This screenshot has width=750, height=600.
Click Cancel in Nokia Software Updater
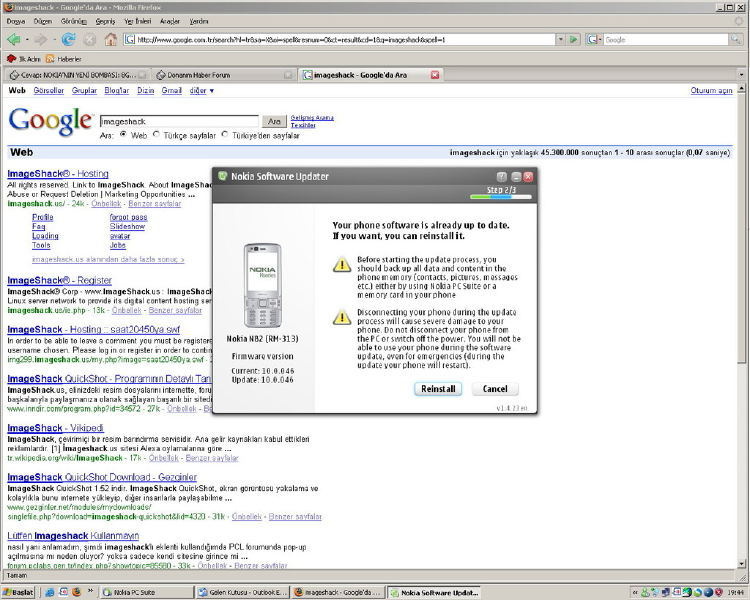(x=495, y=389)
